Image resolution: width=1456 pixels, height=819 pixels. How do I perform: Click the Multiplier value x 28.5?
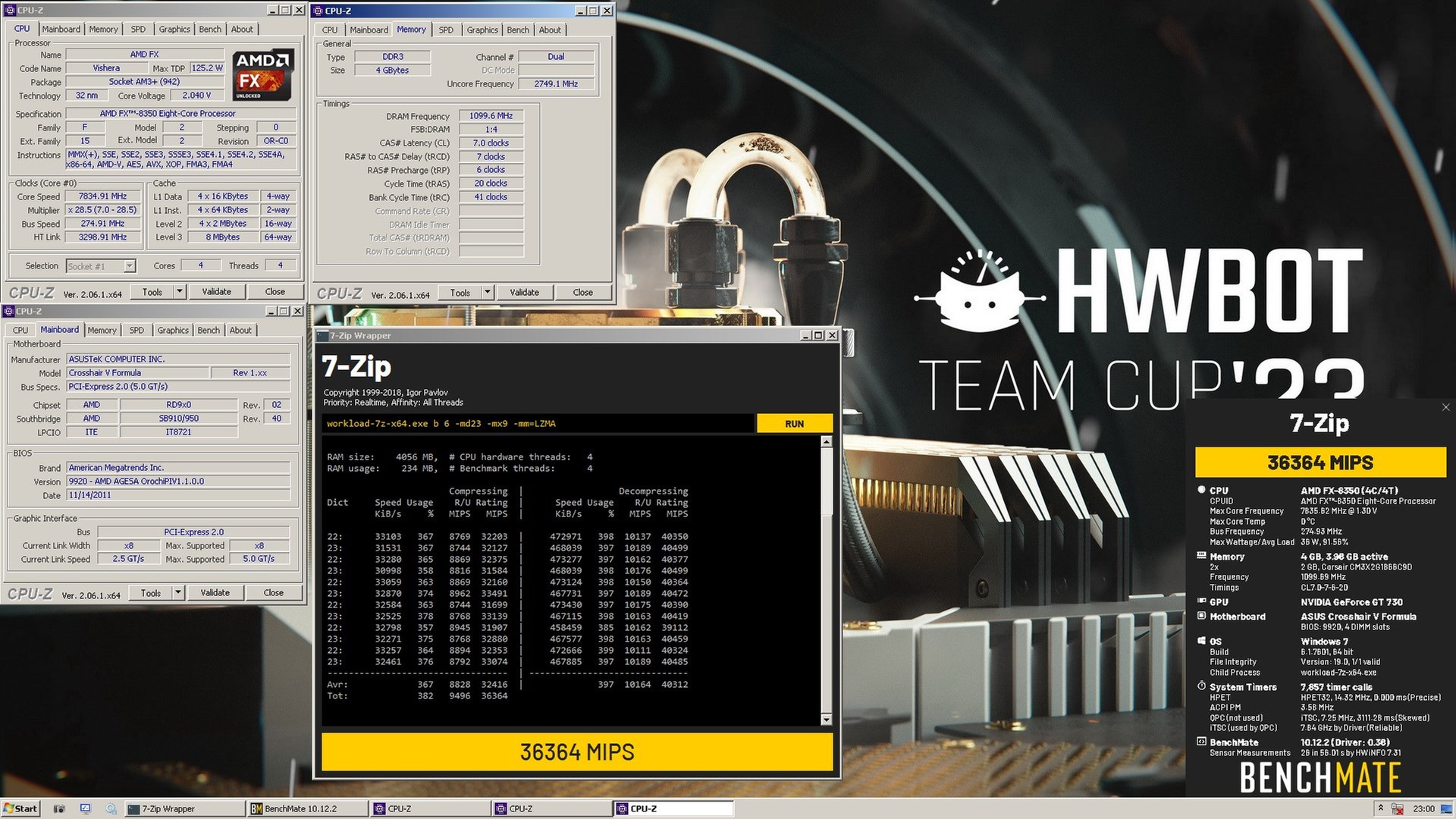coord(103,209)
